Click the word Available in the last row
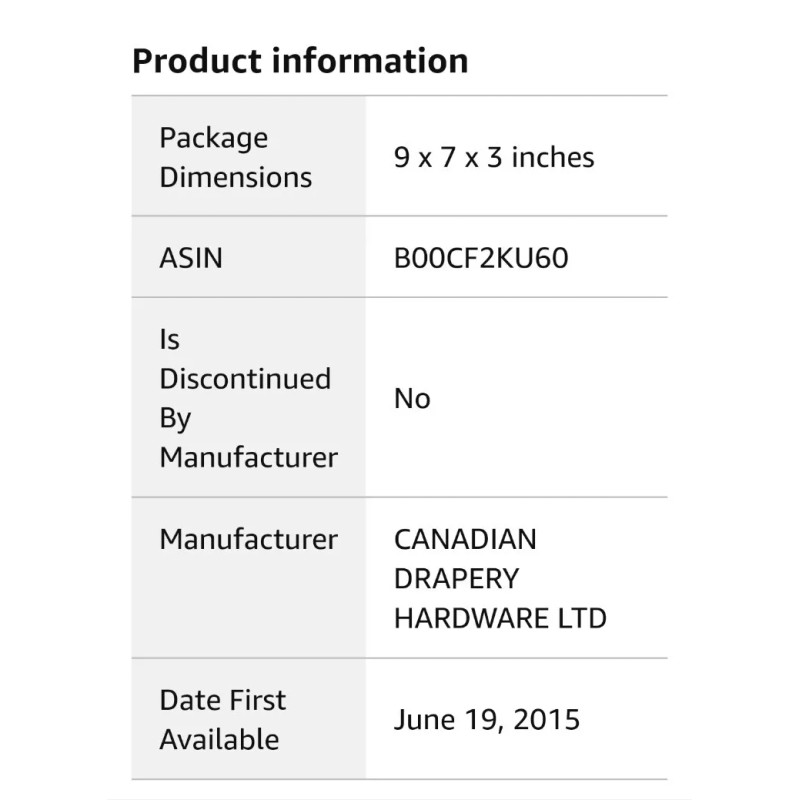Viewport: 800px width, 800px height. [219, 739]
